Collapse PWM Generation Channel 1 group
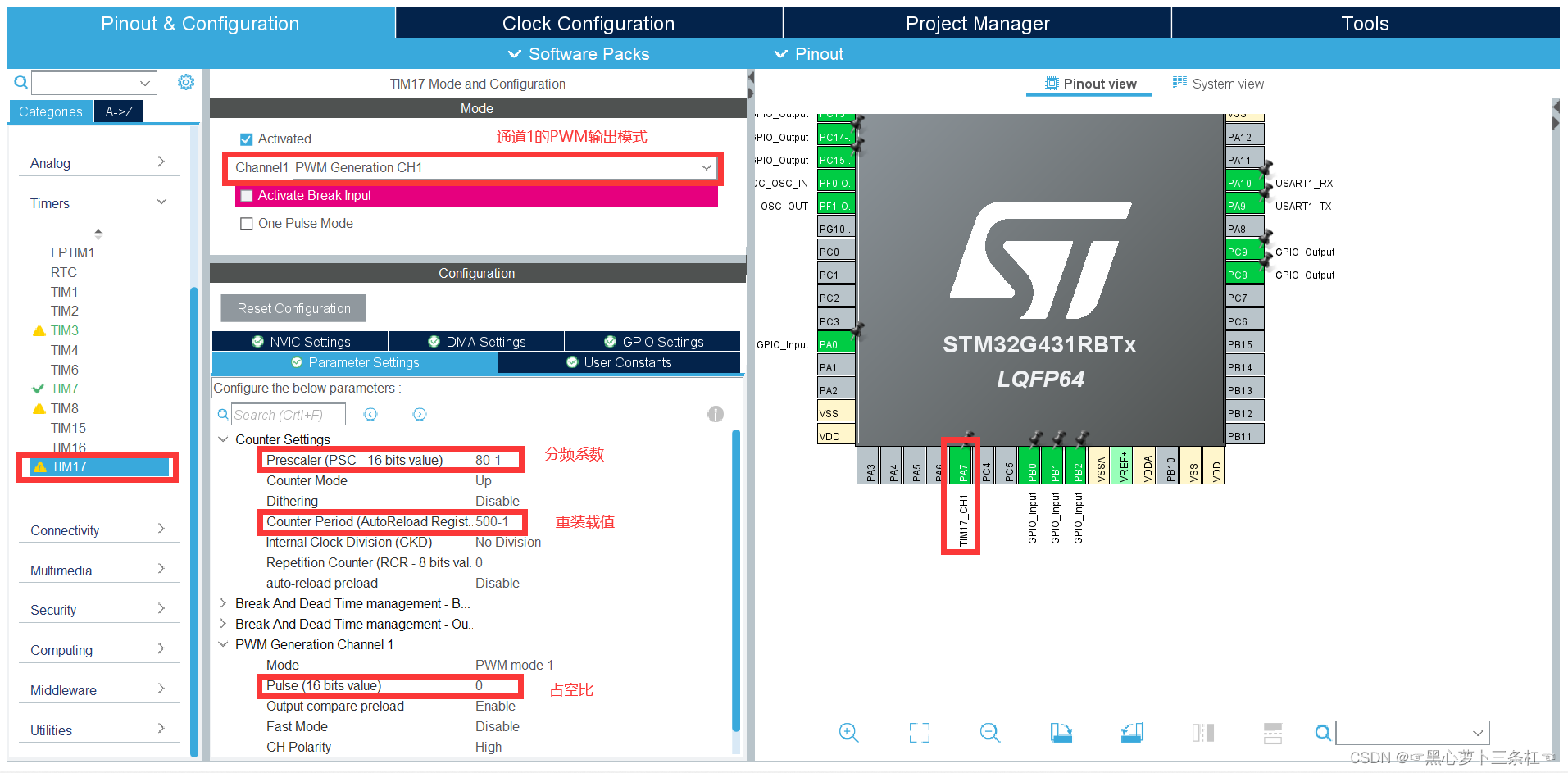The image size is (1568, 773). point(223,644)
